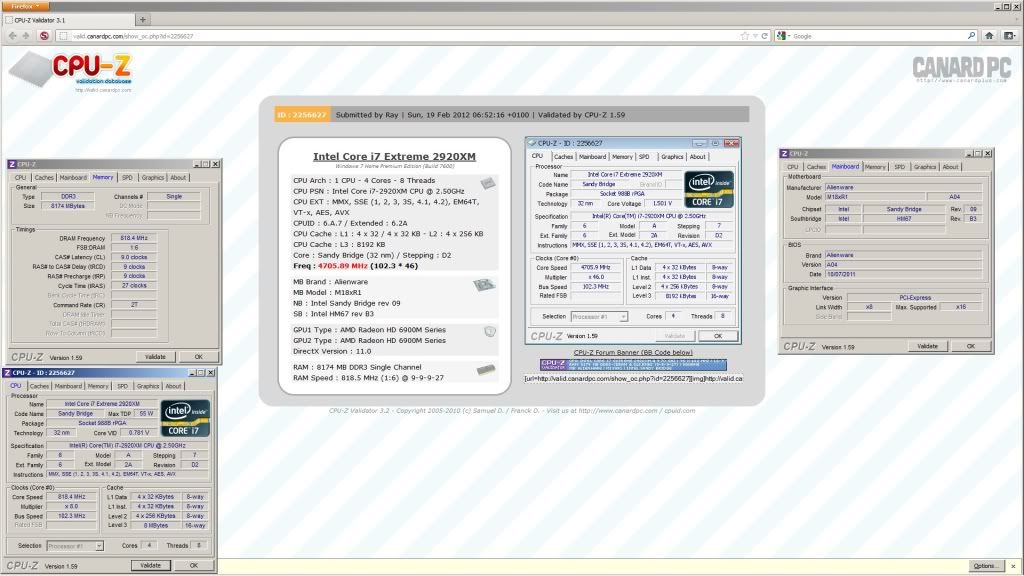Image resolution: width=1024 pixels, height=576 pixels.
Task: Click the memory stick icon beside RAM
Action: (x=485, y=370)
